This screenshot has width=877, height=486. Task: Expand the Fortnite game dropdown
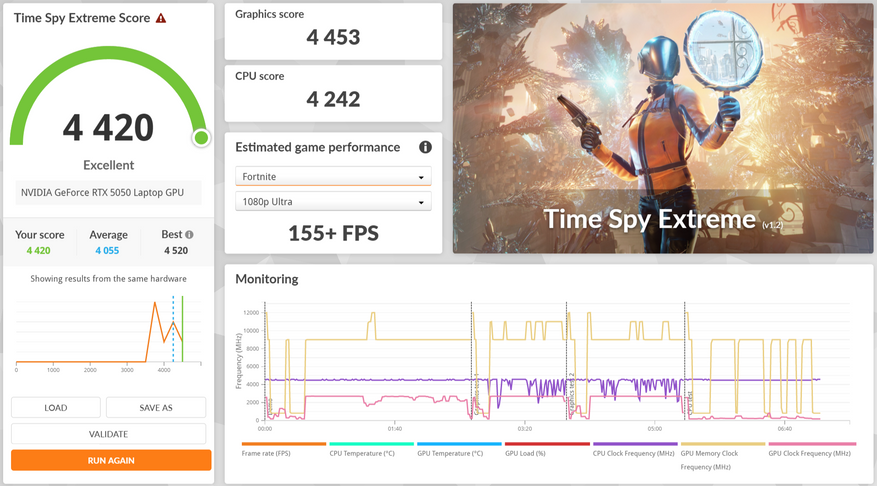point(333,176)
